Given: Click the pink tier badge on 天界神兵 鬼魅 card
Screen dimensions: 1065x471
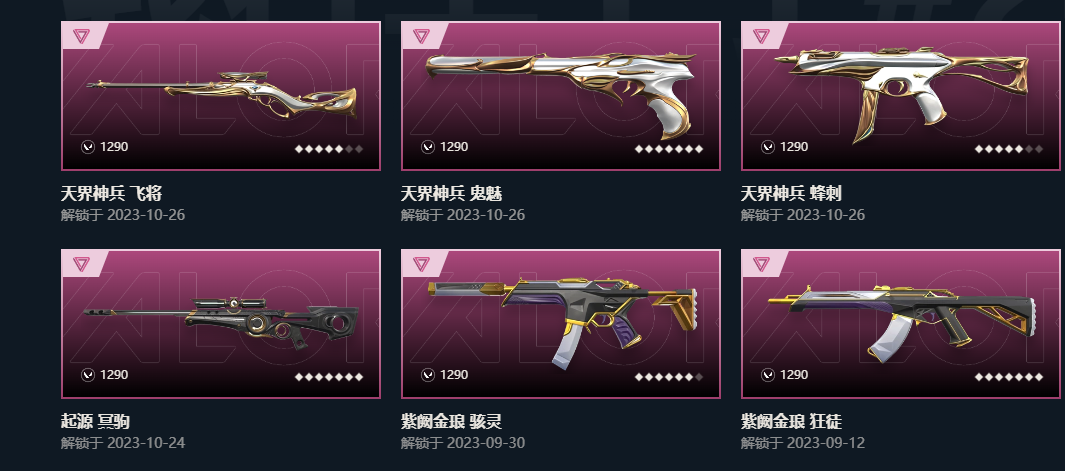Looking at the screenshot, I should [421, 36].
